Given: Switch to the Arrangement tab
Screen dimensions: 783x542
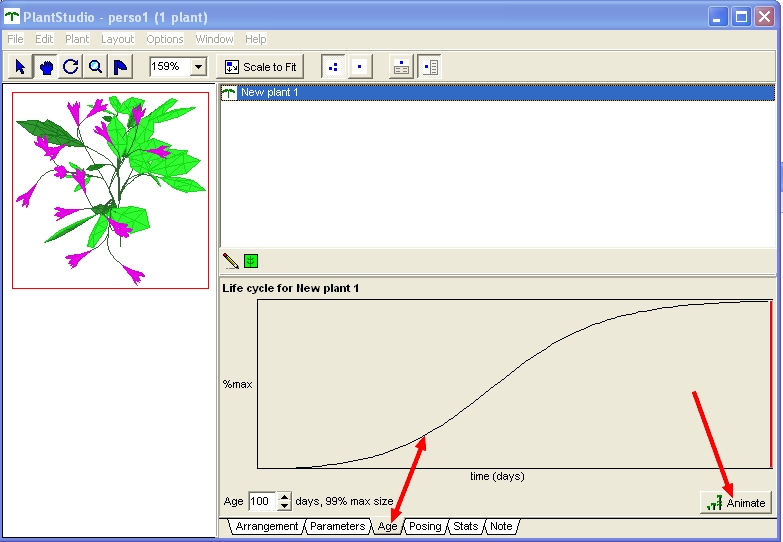Looking at the screenshot, I should click(266, 527).
